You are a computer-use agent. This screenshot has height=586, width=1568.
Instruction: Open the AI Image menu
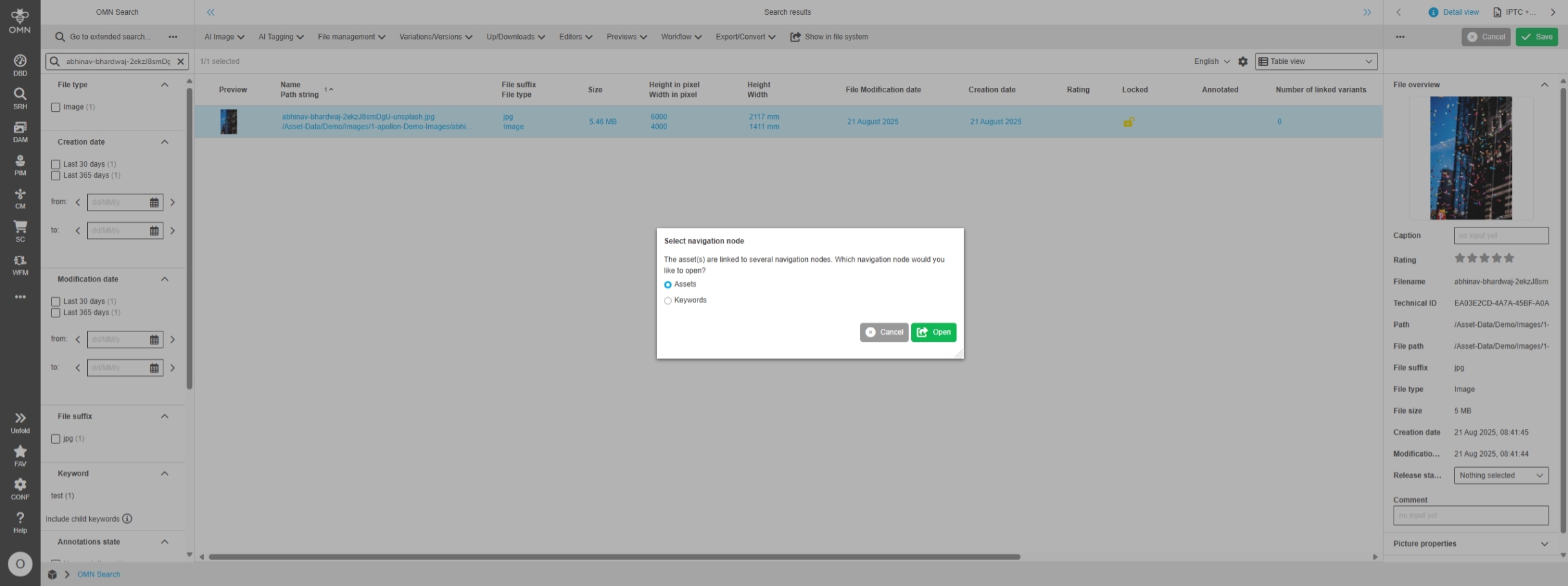click(224, 37)
